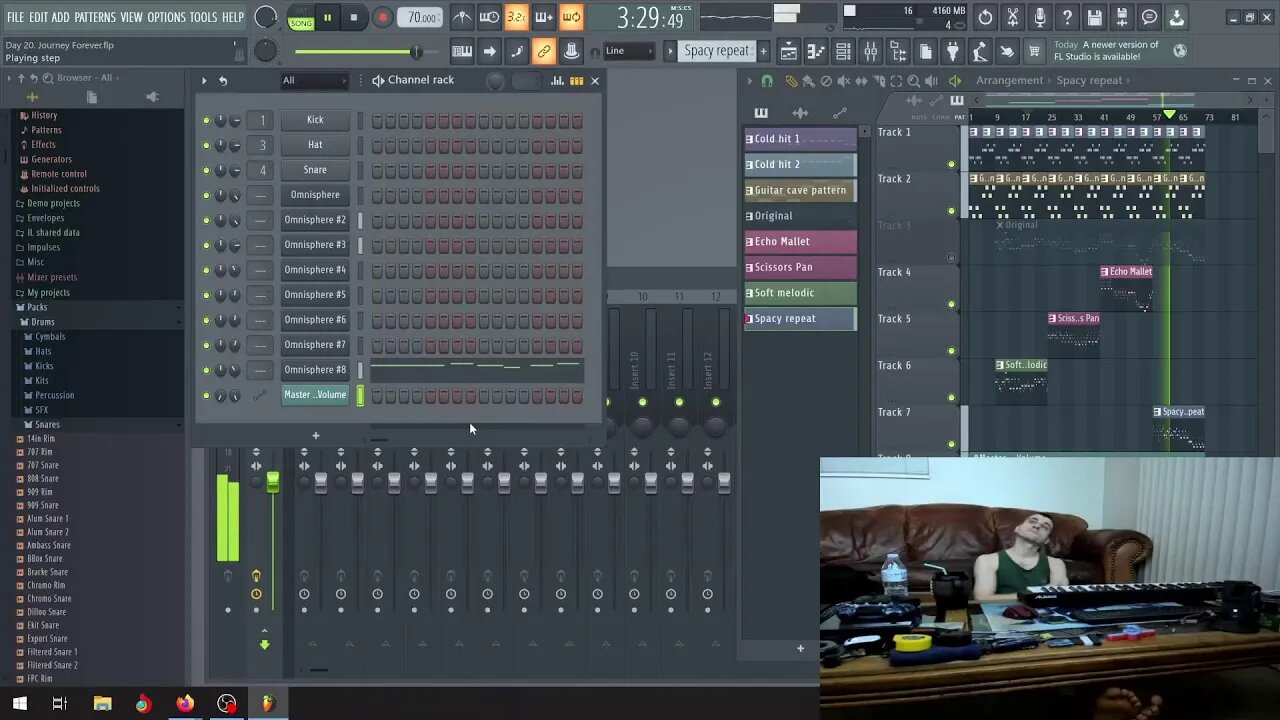Screen dimensions: 1280x720
Task: Open the channel rack filter dropdown 'All'
Action: pyautogui.click(x=313, y=81)
